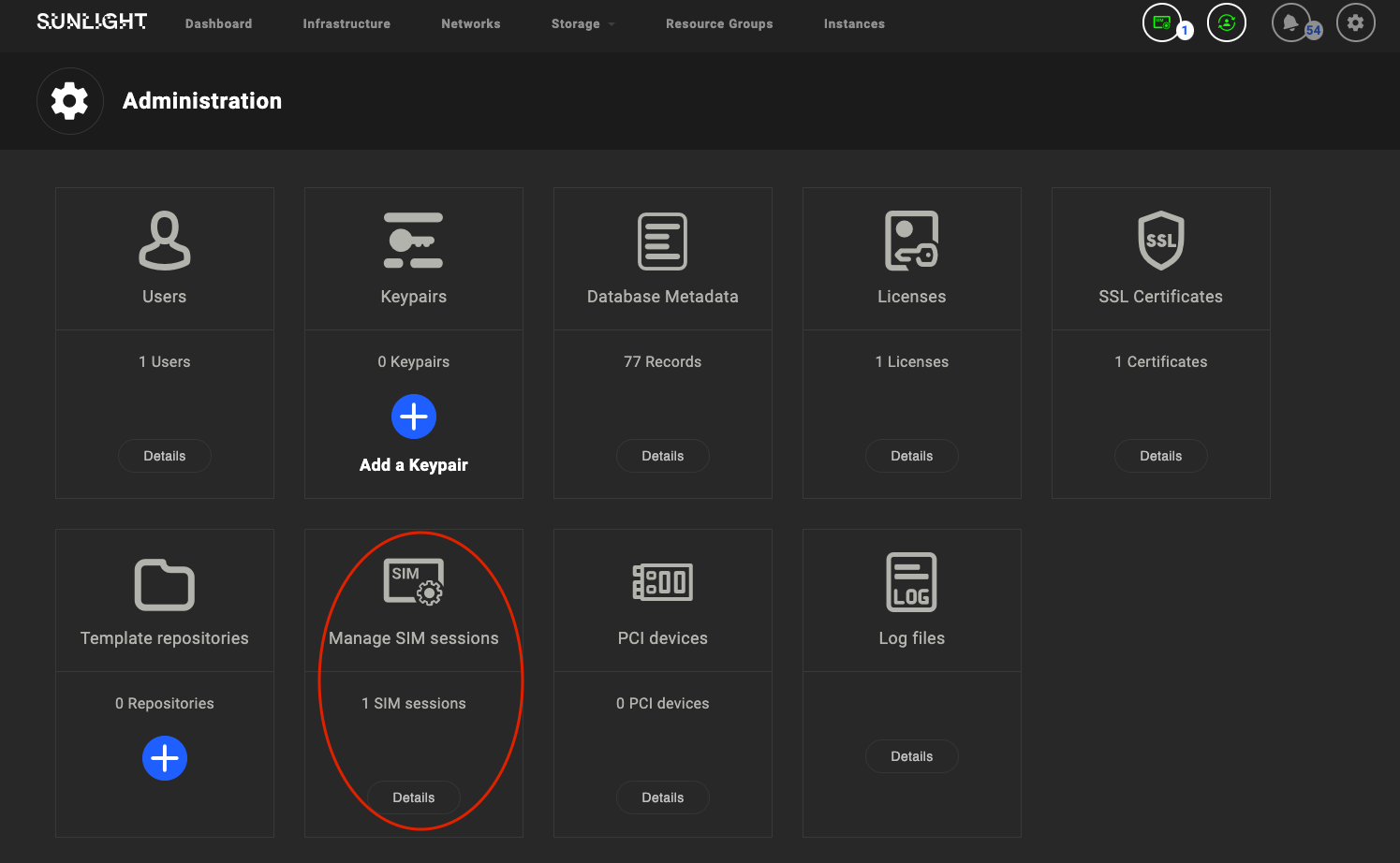Open the Dashboard menu item

click(x=218, y=23)
